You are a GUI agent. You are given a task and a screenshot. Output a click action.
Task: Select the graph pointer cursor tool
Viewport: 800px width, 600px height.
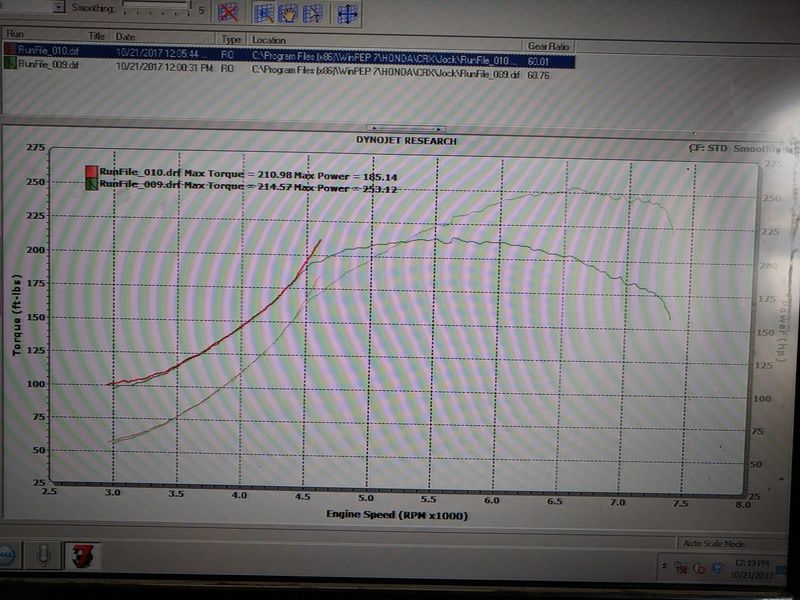313,14
